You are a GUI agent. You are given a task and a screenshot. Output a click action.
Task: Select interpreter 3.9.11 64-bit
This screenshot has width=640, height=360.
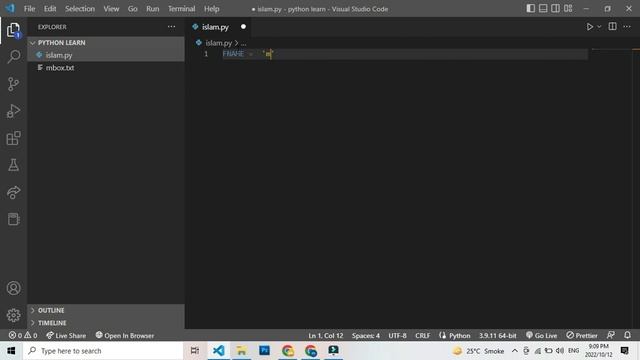497,336
